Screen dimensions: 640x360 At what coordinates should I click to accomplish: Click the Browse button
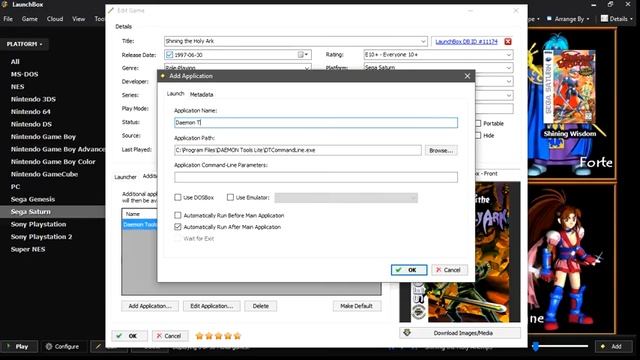click(x=441, y=150)
